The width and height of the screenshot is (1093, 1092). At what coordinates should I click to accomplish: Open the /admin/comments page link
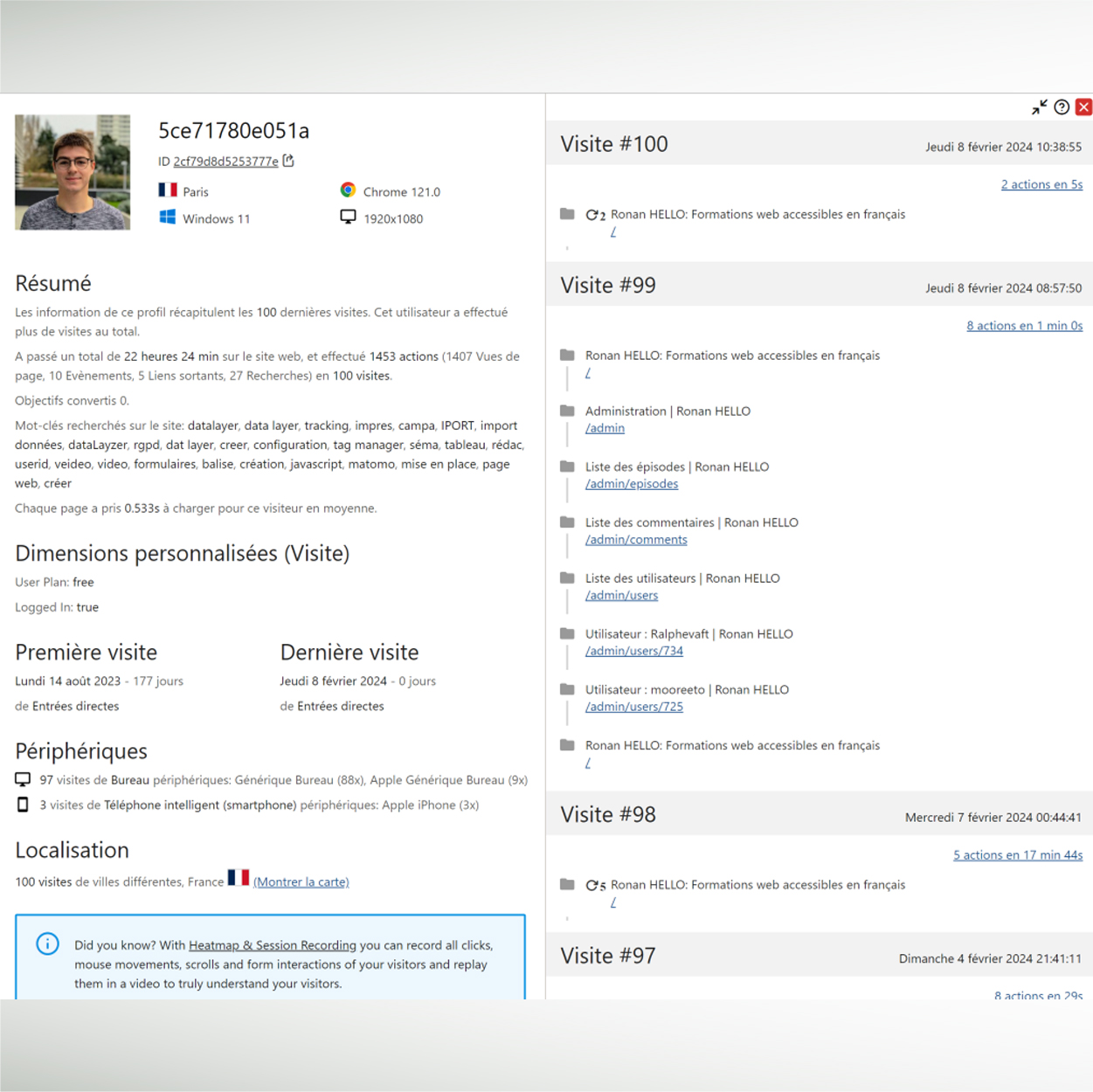tap(636, 540)
